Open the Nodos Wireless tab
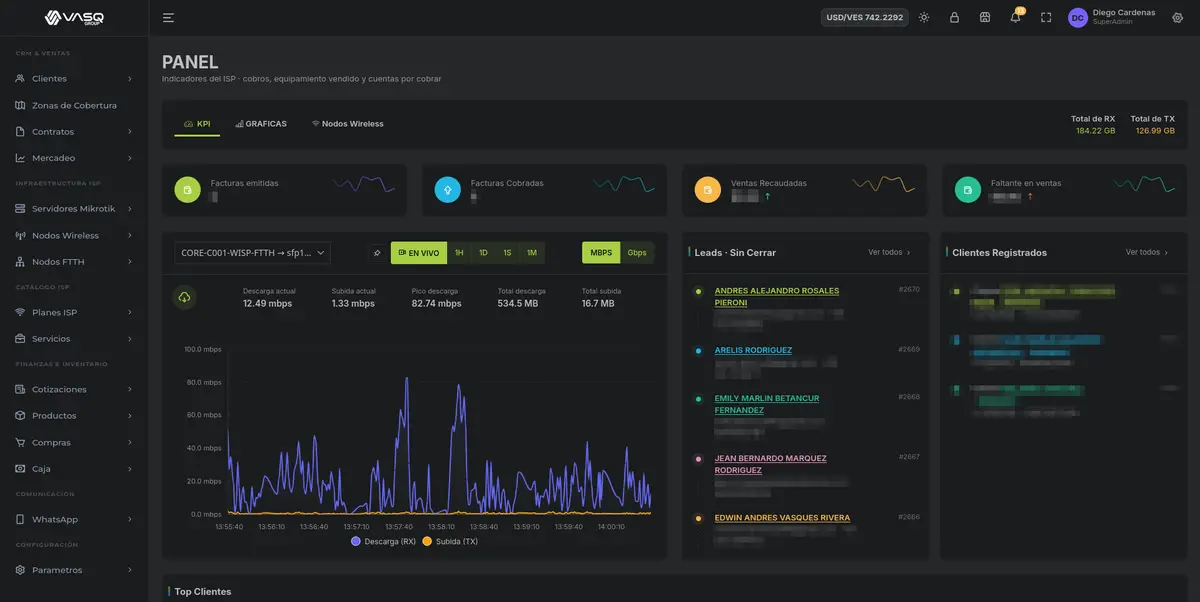 point(348,124)
